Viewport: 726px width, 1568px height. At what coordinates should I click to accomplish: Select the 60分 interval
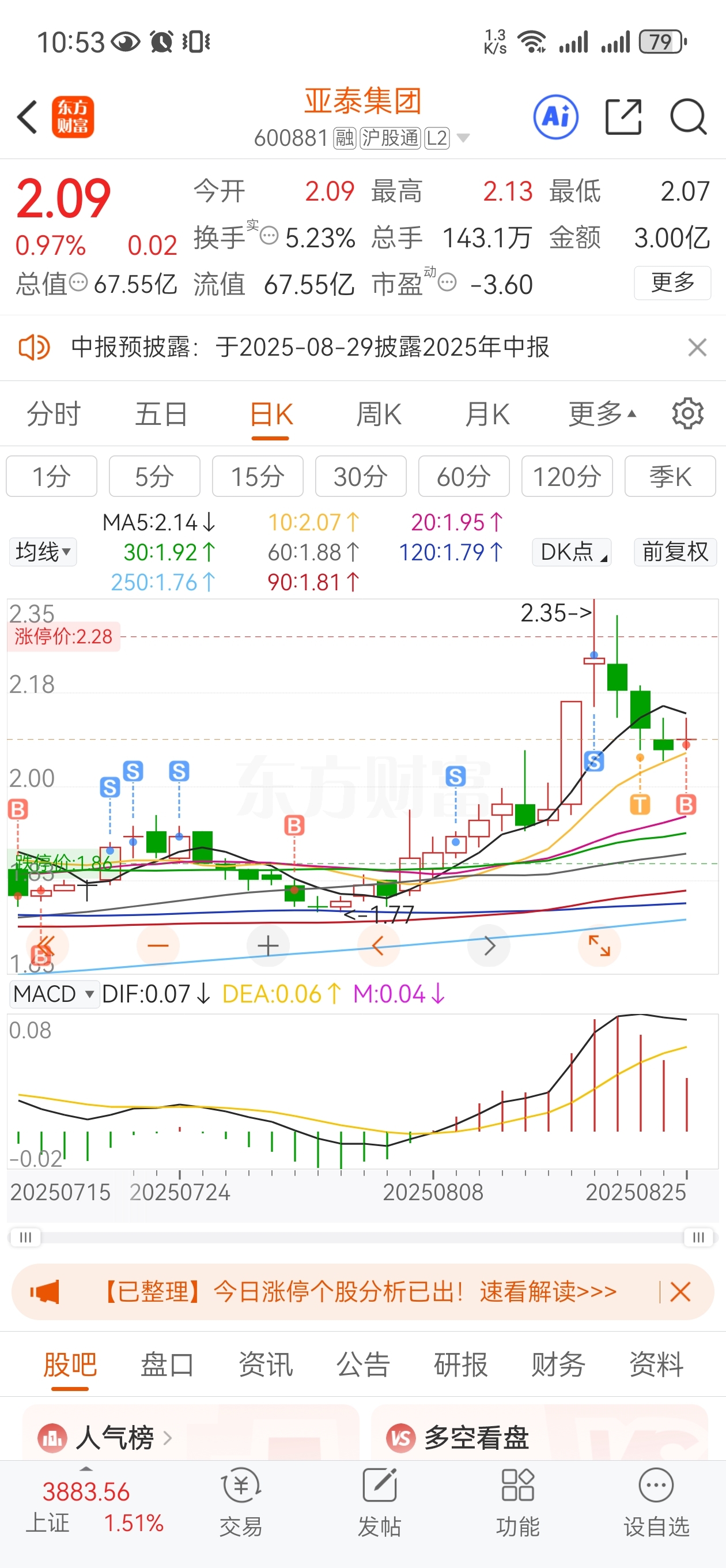click(464, 476)
